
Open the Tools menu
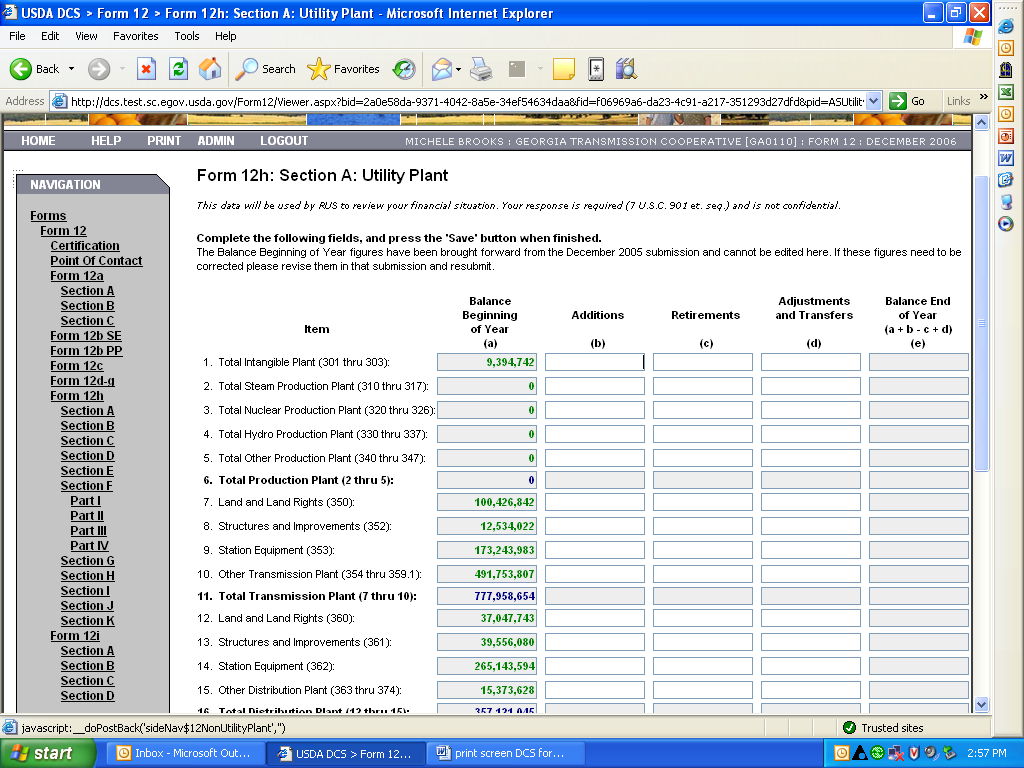click(x=187, y=36)
